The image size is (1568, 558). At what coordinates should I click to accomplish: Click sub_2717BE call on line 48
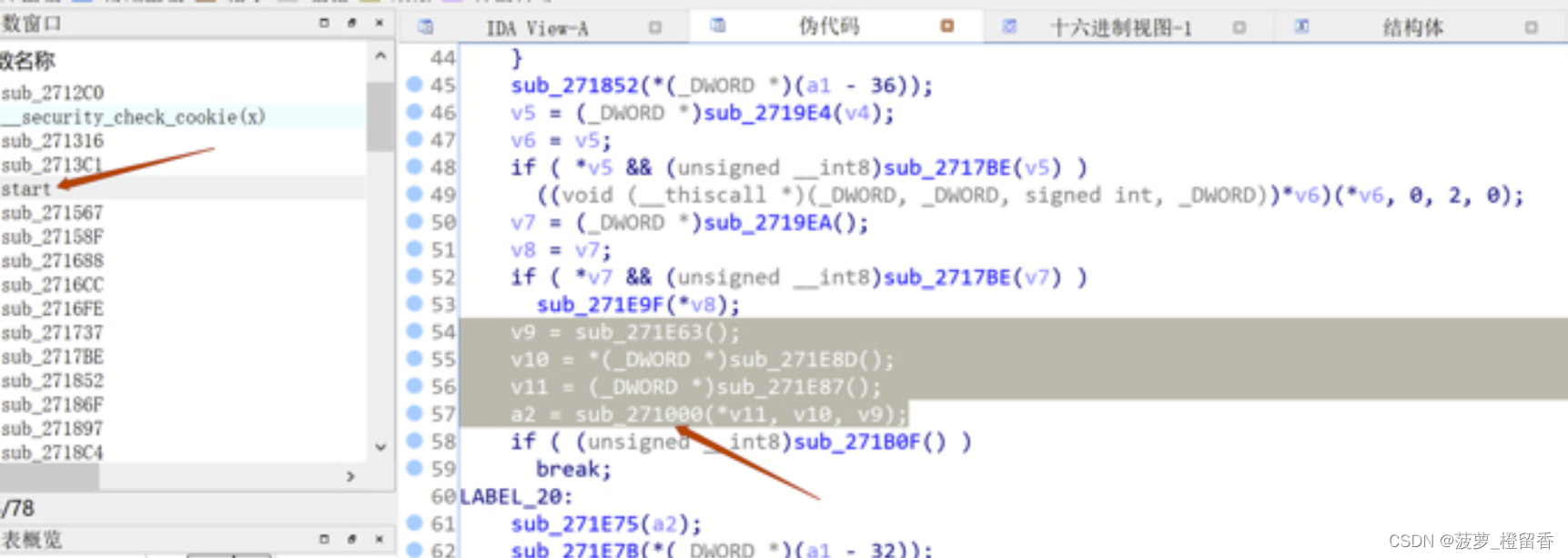pos(948,167)
